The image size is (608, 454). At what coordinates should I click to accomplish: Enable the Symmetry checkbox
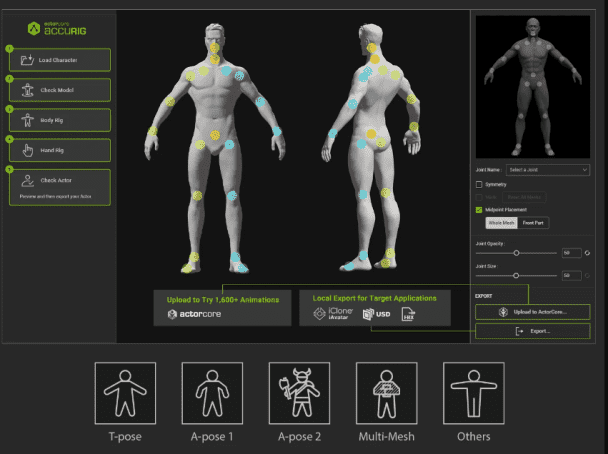(479, 184)
